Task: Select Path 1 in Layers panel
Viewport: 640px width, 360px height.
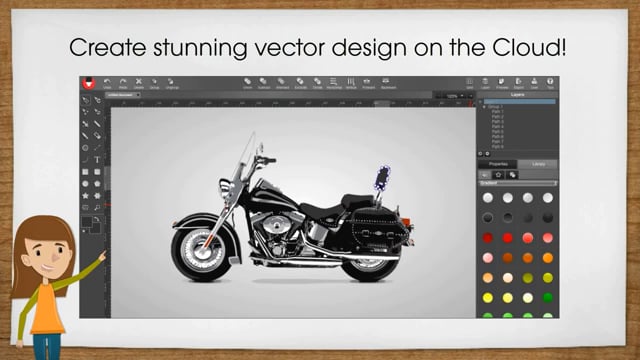Action: point(498,111)
